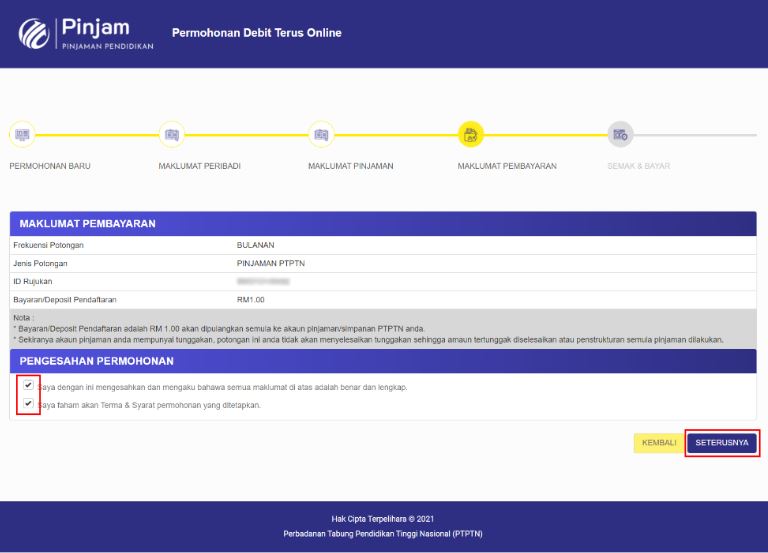Click the Permohonan Debit Terus Online title
Image resolution: width=768 pixels, height=553 pixels.
click(x=256, y=33)
